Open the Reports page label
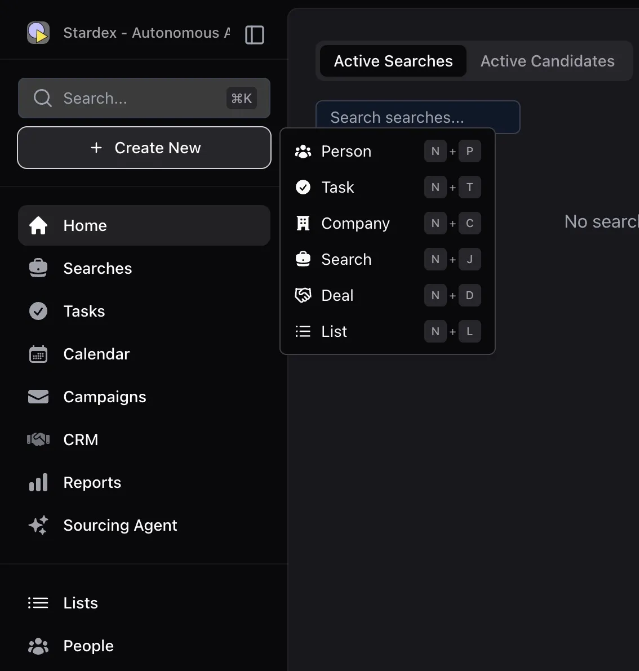 (92, 482)
